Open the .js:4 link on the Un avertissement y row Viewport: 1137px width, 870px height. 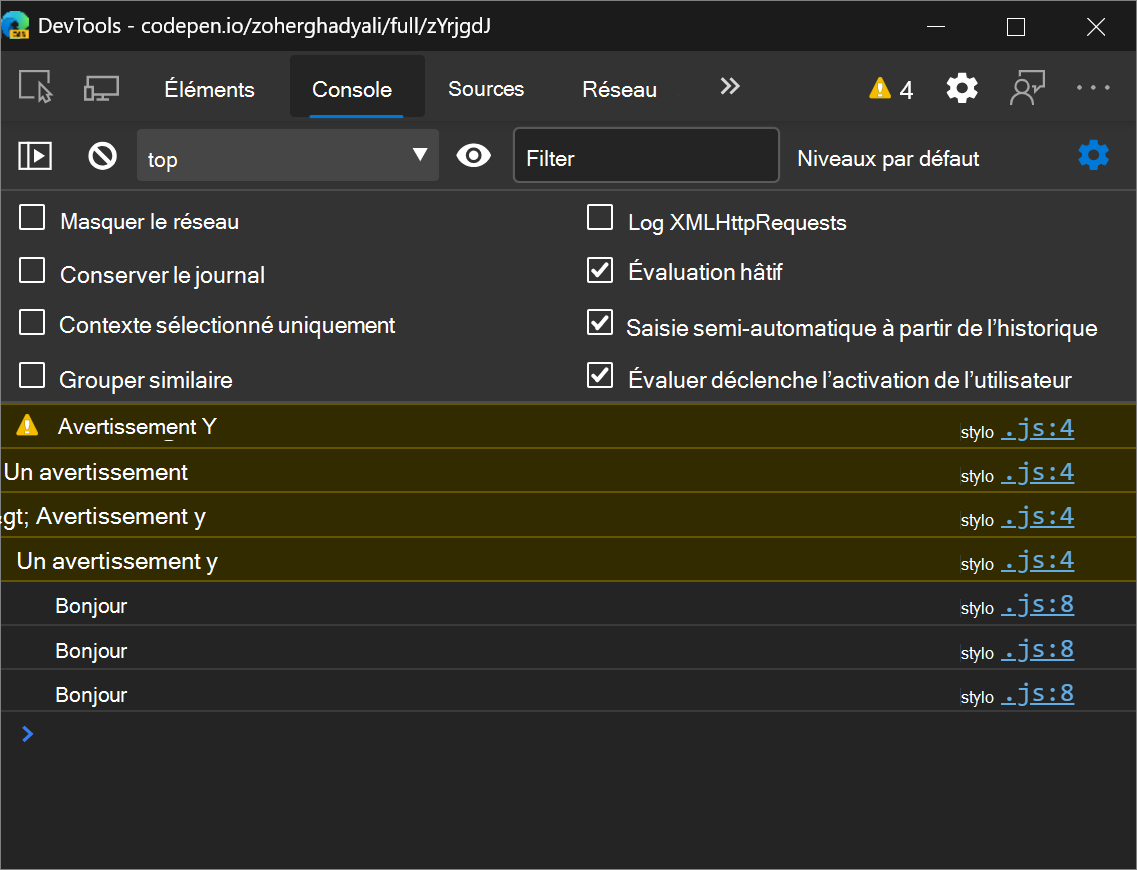click(x=1037, y=560)
